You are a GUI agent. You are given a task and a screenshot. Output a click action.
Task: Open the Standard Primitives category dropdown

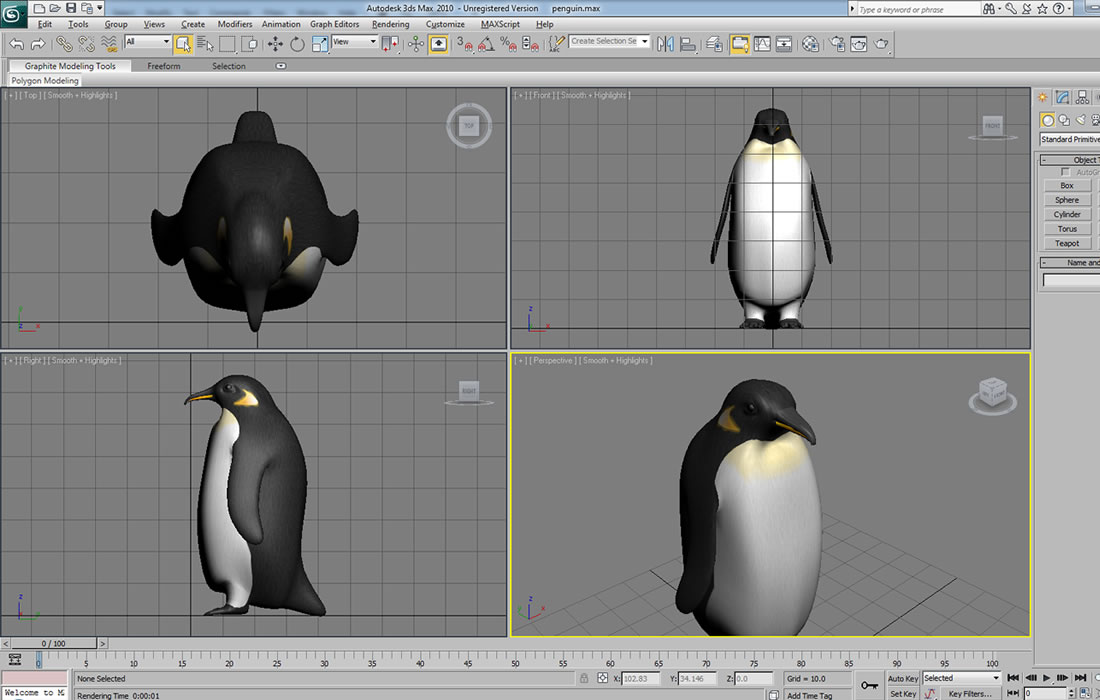[1069, 139]
